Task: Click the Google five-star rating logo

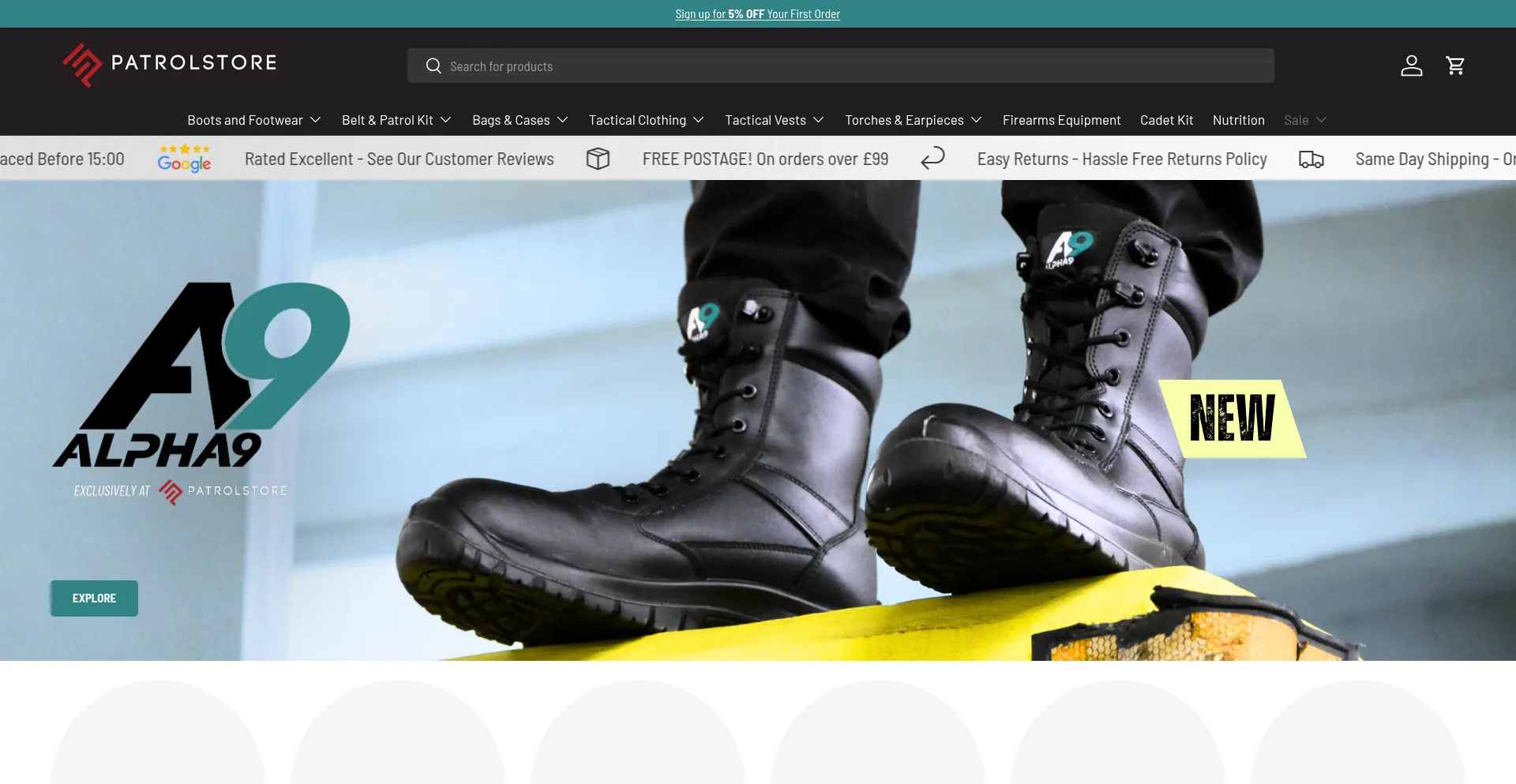Action: 184,159
